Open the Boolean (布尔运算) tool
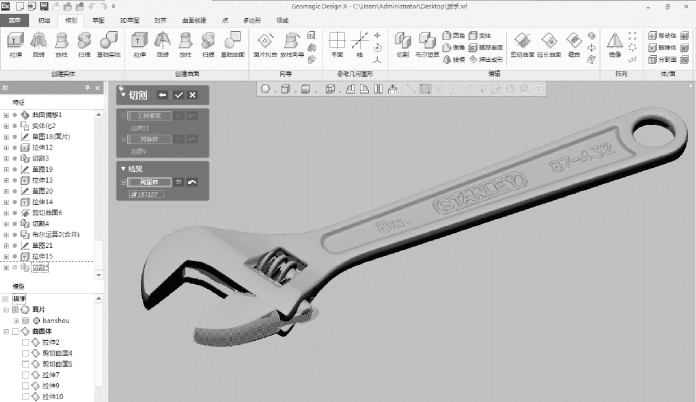 (x=427, y=44)
